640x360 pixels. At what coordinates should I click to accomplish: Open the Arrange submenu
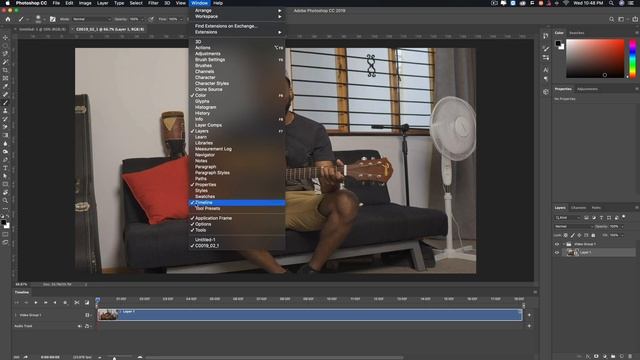point(237,11)
